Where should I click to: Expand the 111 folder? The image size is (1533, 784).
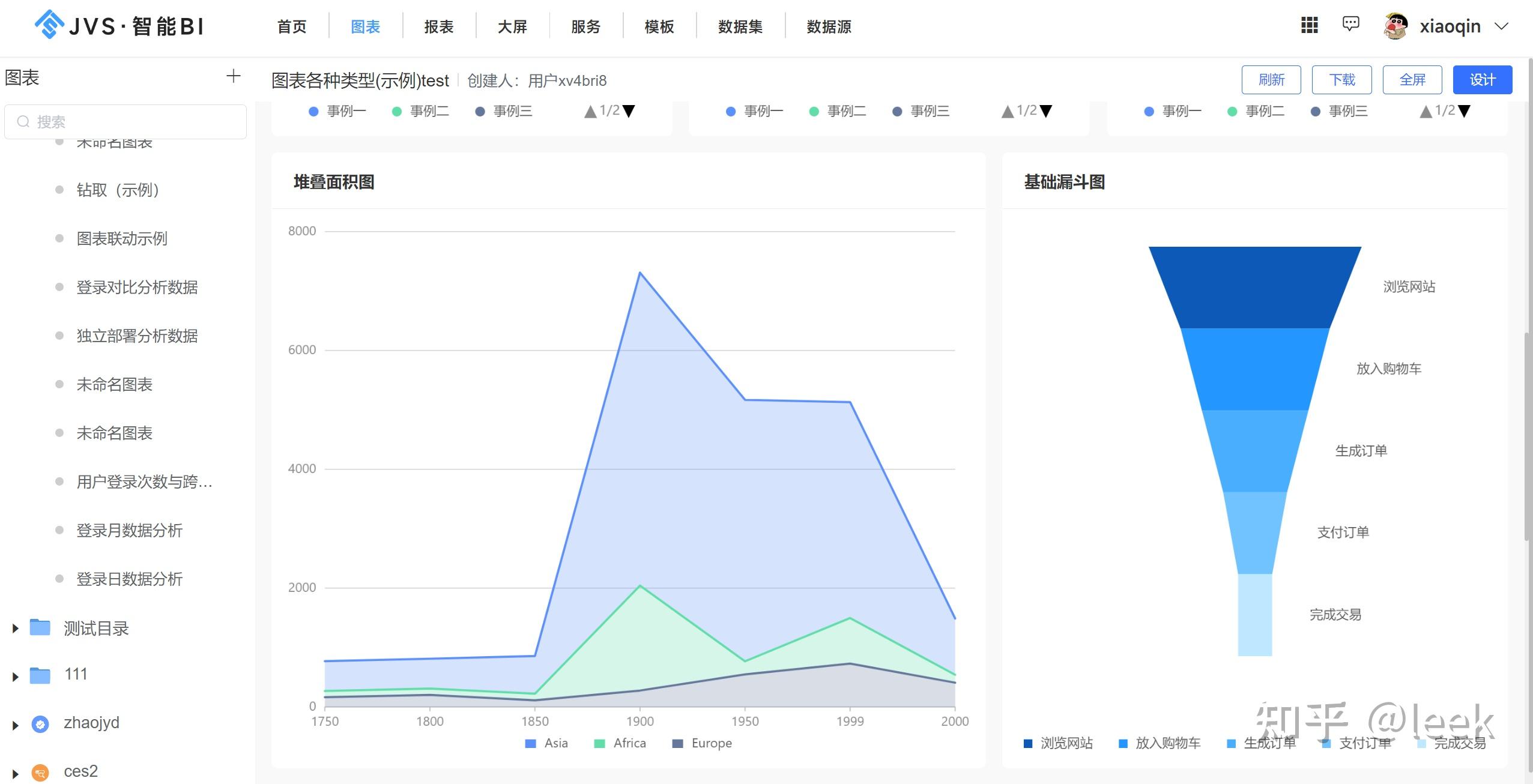tap(16, 677)
